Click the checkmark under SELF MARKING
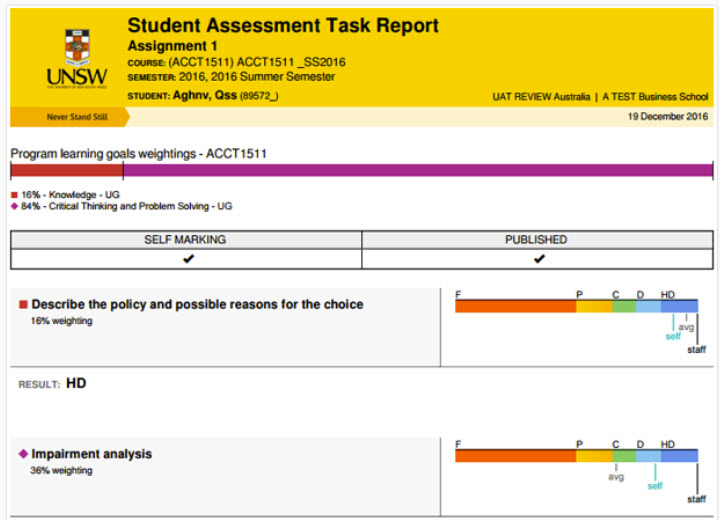 pyautogui.click(x=187, y=259)
